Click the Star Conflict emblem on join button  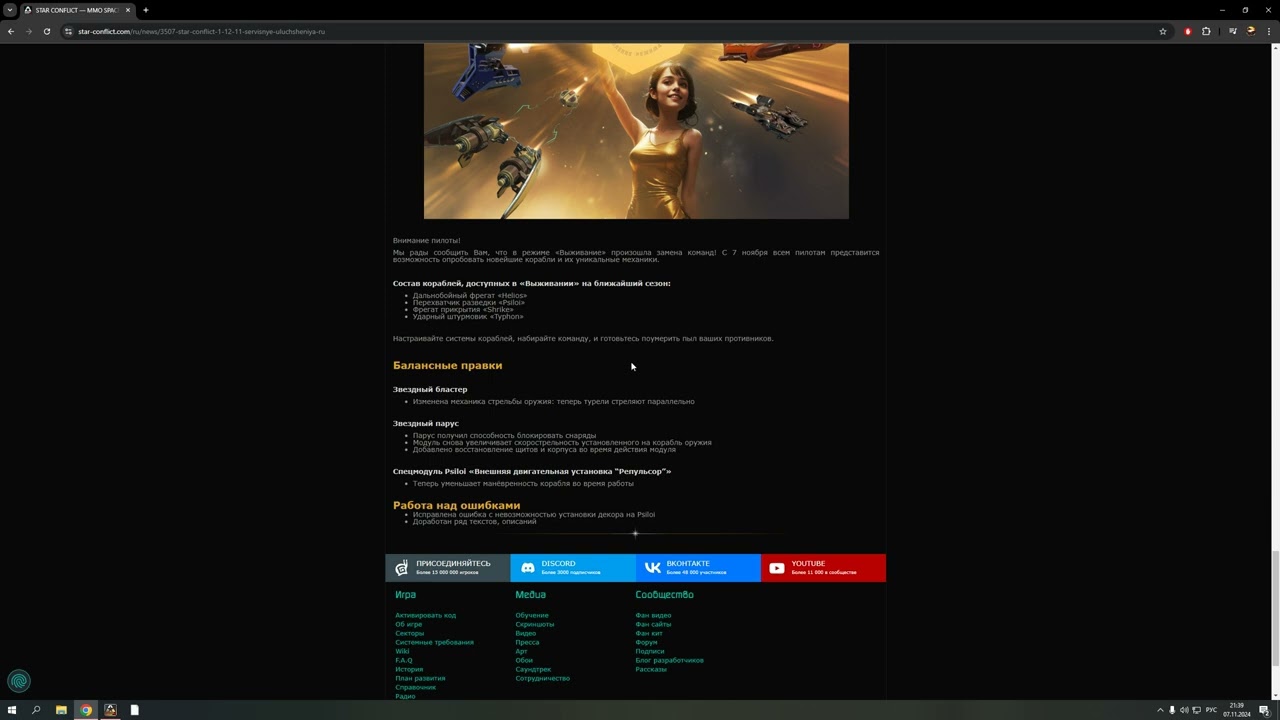pos(401,568)
